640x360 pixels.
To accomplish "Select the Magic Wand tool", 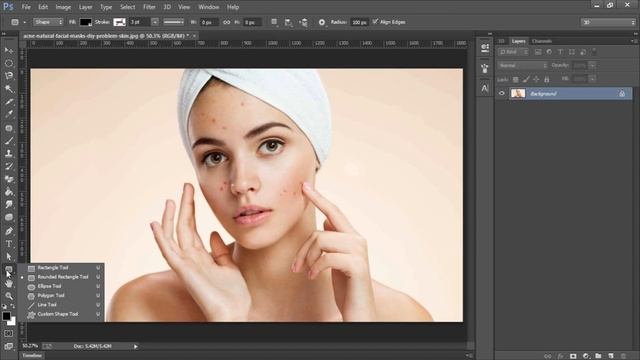I will click(9, 89).
